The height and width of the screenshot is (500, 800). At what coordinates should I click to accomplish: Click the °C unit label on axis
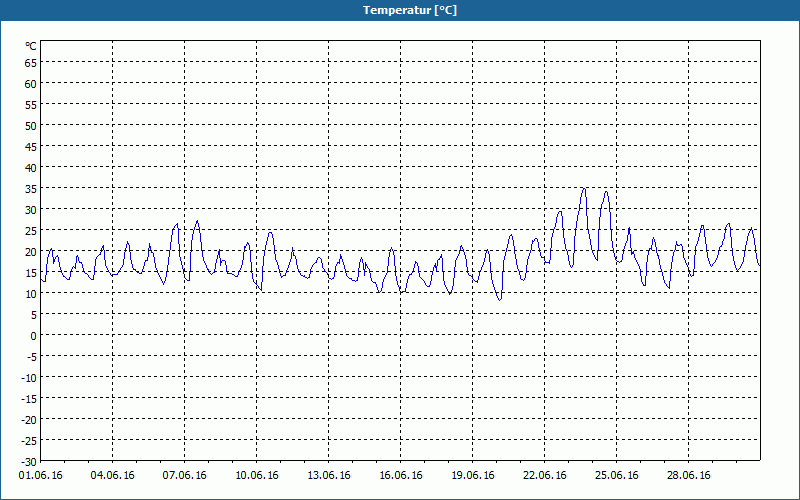(x=31, y=46)
